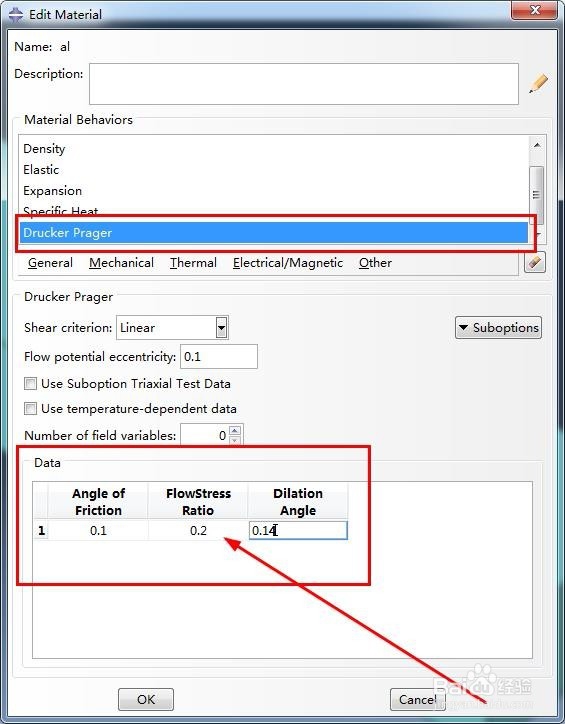Select row 1 header in data table
The height and width of the screenshot is (724, 565).
(x=41, y=531)
